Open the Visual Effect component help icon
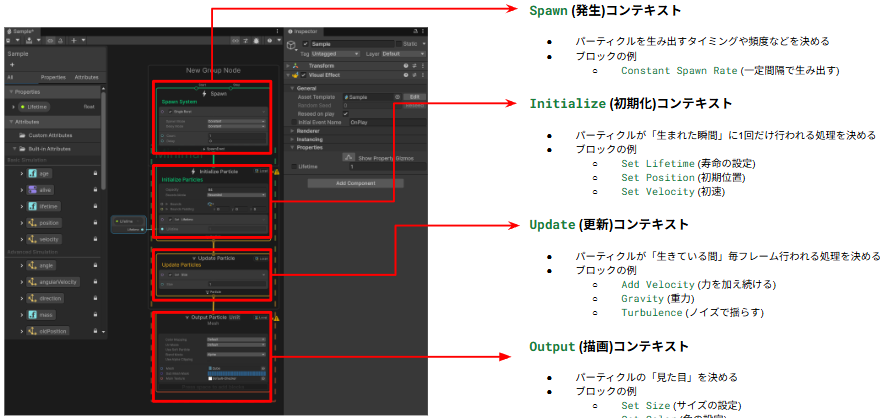Viewport: 887px width, 418px height. [406, 75]
